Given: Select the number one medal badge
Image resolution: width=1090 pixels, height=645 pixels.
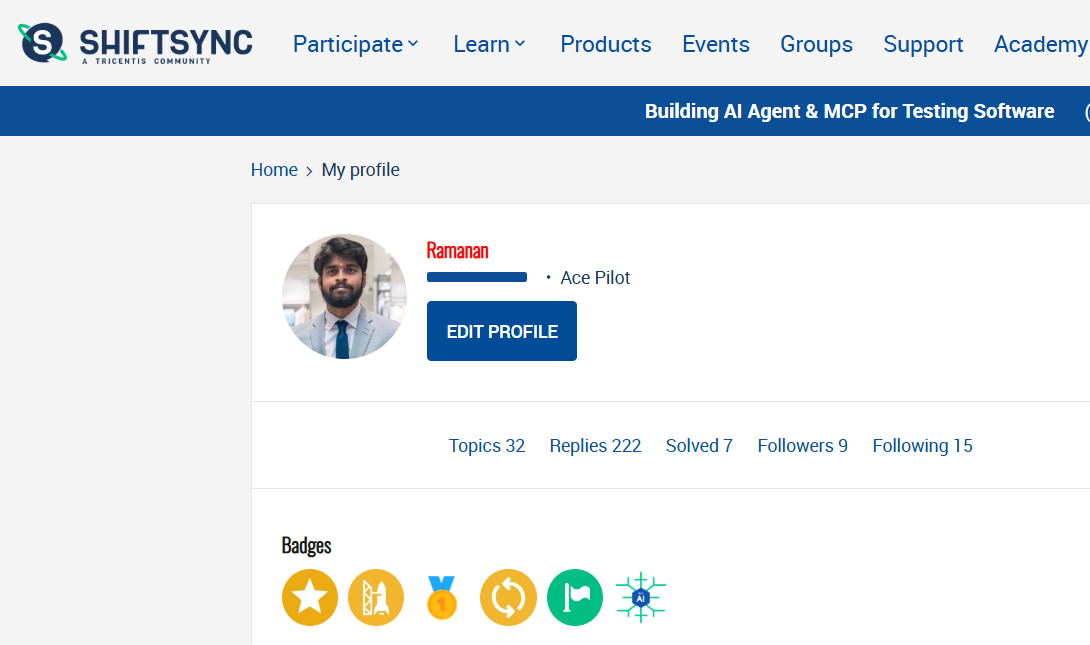Looking at the screenshot, I should pyautogui.click(x=441, y=597).
